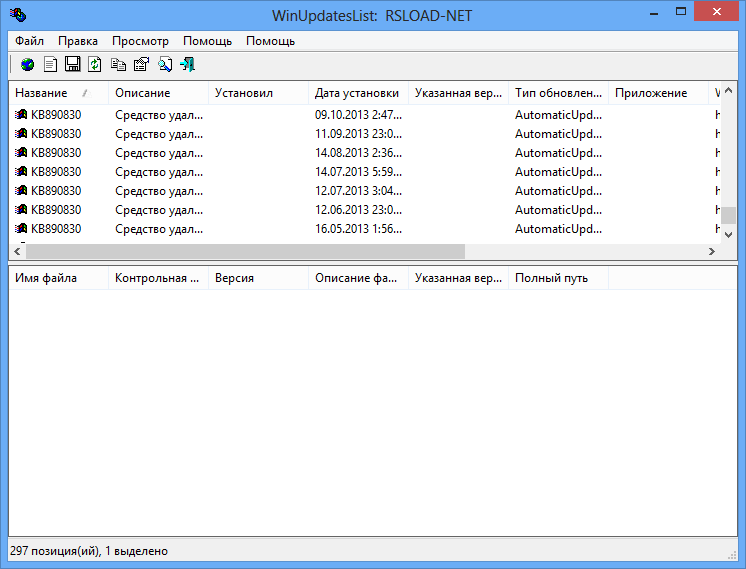The image size is (746, 569).
Task: Select date cell 14.08.2013 2:36...
Action: click(358, 153)
